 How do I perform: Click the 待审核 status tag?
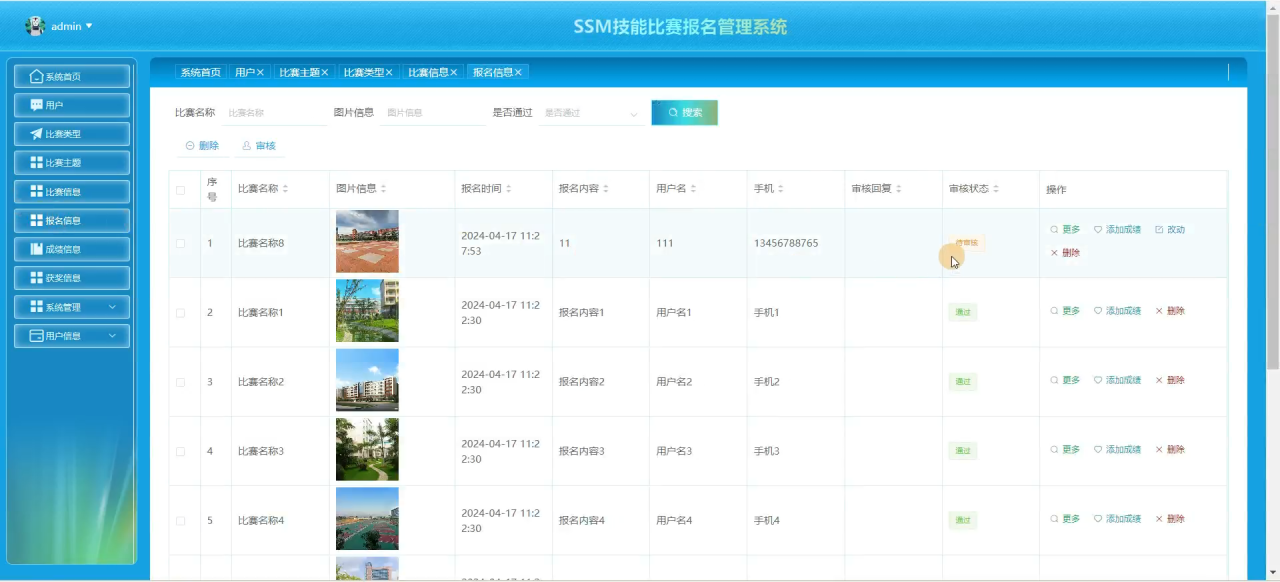tap(969, 243)
